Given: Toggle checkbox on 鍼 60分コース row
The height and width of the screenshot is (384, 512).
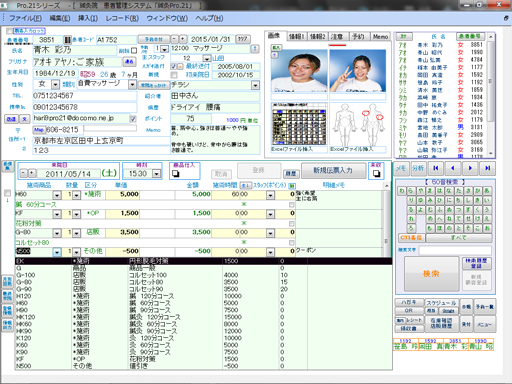Looking at the screenshot, I should click(x=292, y=204).
